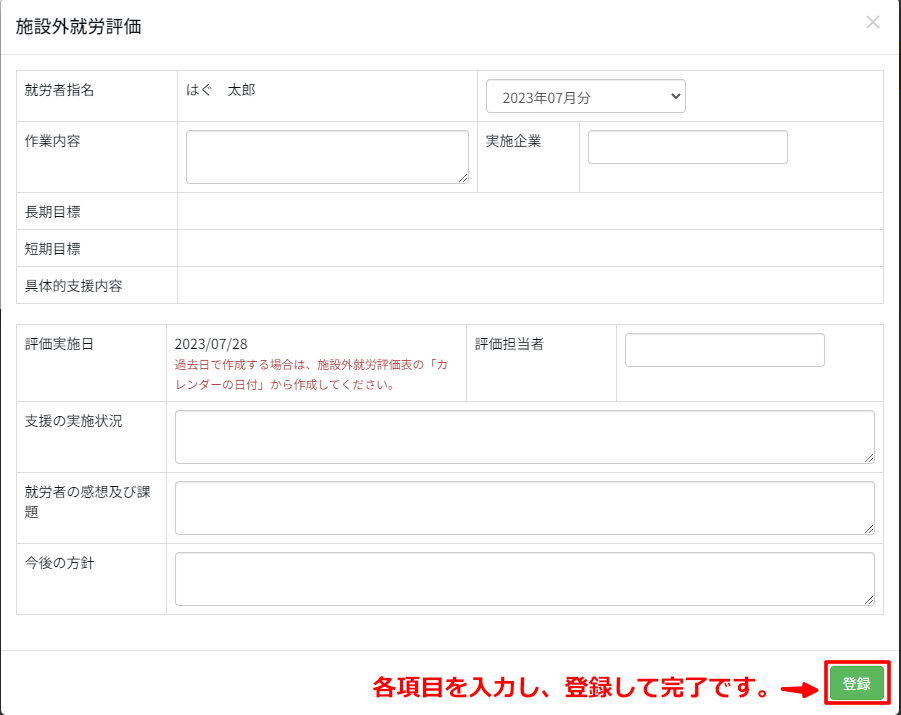
Task: Click the 作業内容 text area
Action: [326, 157]
